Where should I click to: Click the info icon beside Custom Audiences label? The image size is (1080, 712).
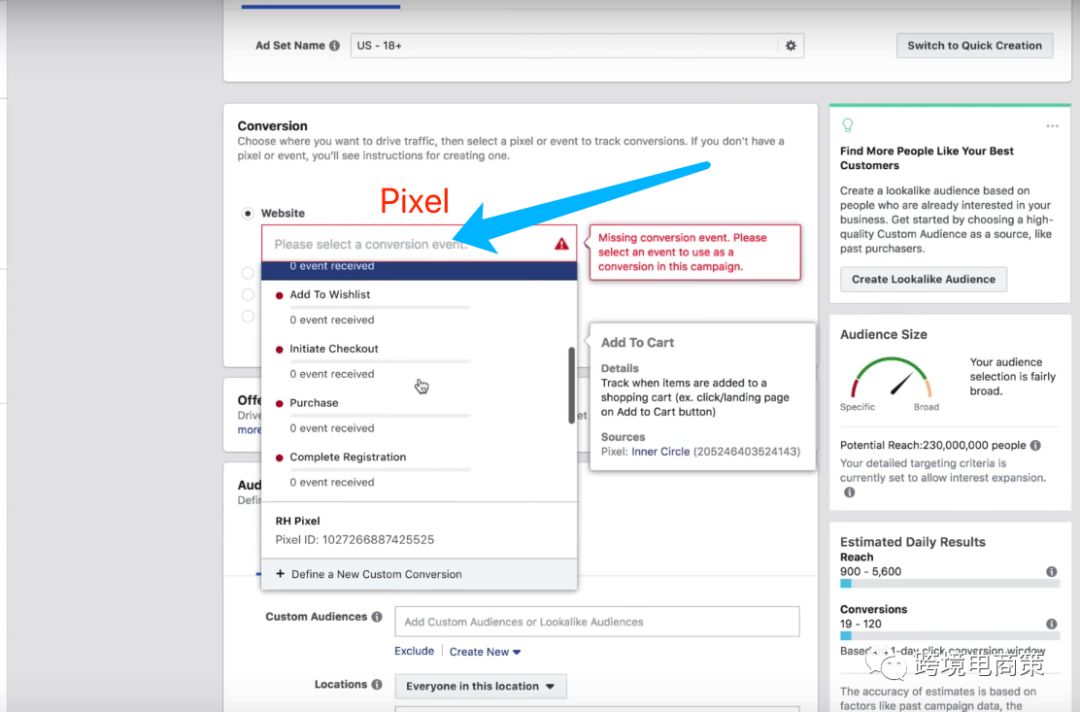[377, 617]
